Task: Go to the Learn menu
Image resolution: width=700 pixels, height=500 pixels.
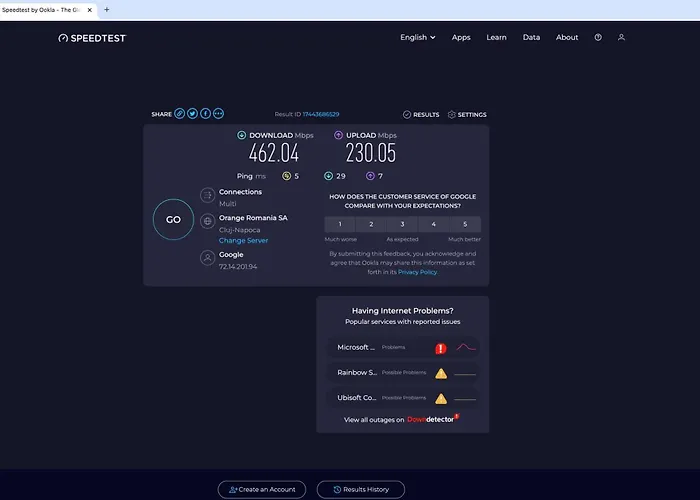Action: point(496,38)
